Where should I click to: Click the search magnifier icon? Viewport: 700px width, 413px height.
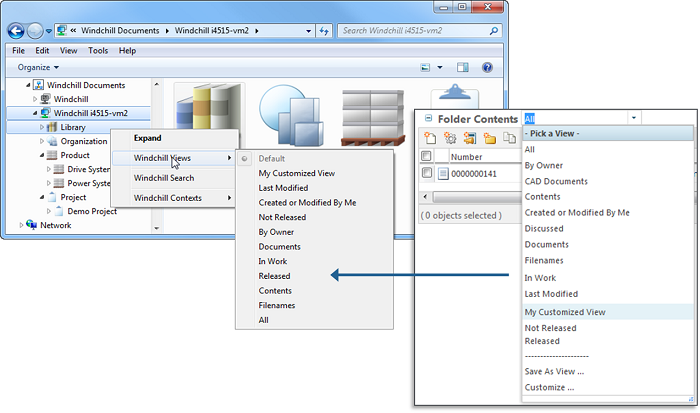click(494, 31)
